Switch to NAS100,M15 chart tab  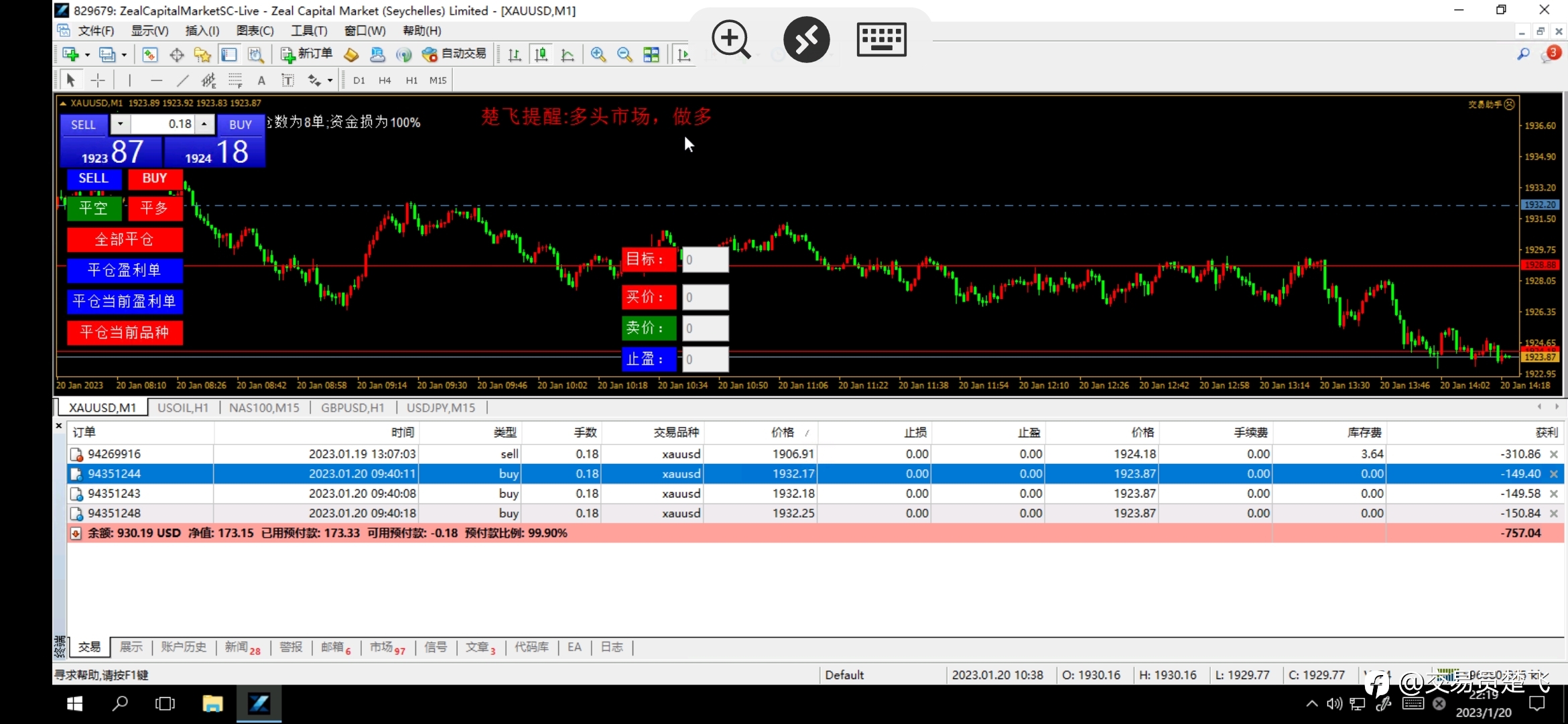coord(264,408)
